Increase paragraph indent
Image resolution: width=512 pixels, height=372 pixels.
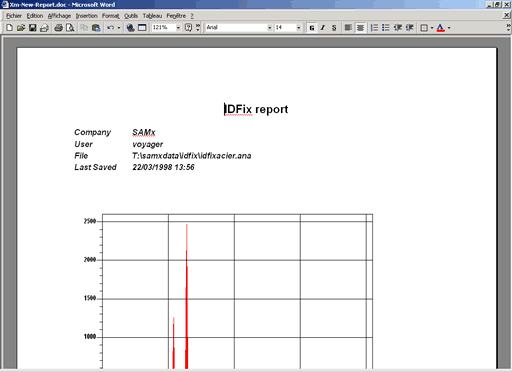coord(410,28)
